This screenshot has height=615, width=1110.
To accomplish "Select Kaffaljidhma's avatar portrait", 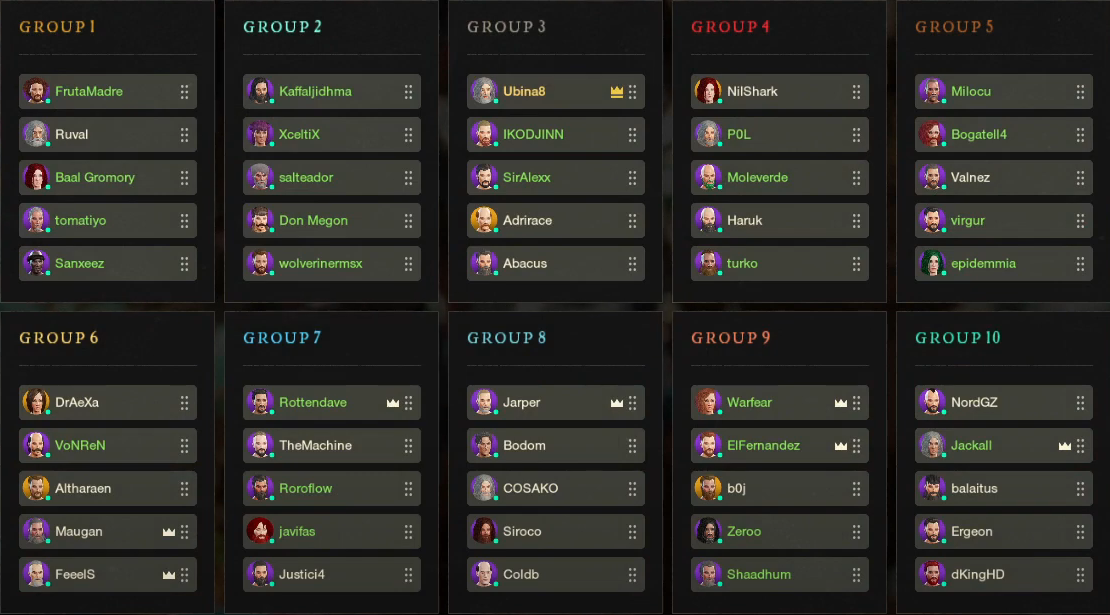I will pos(260,92).
